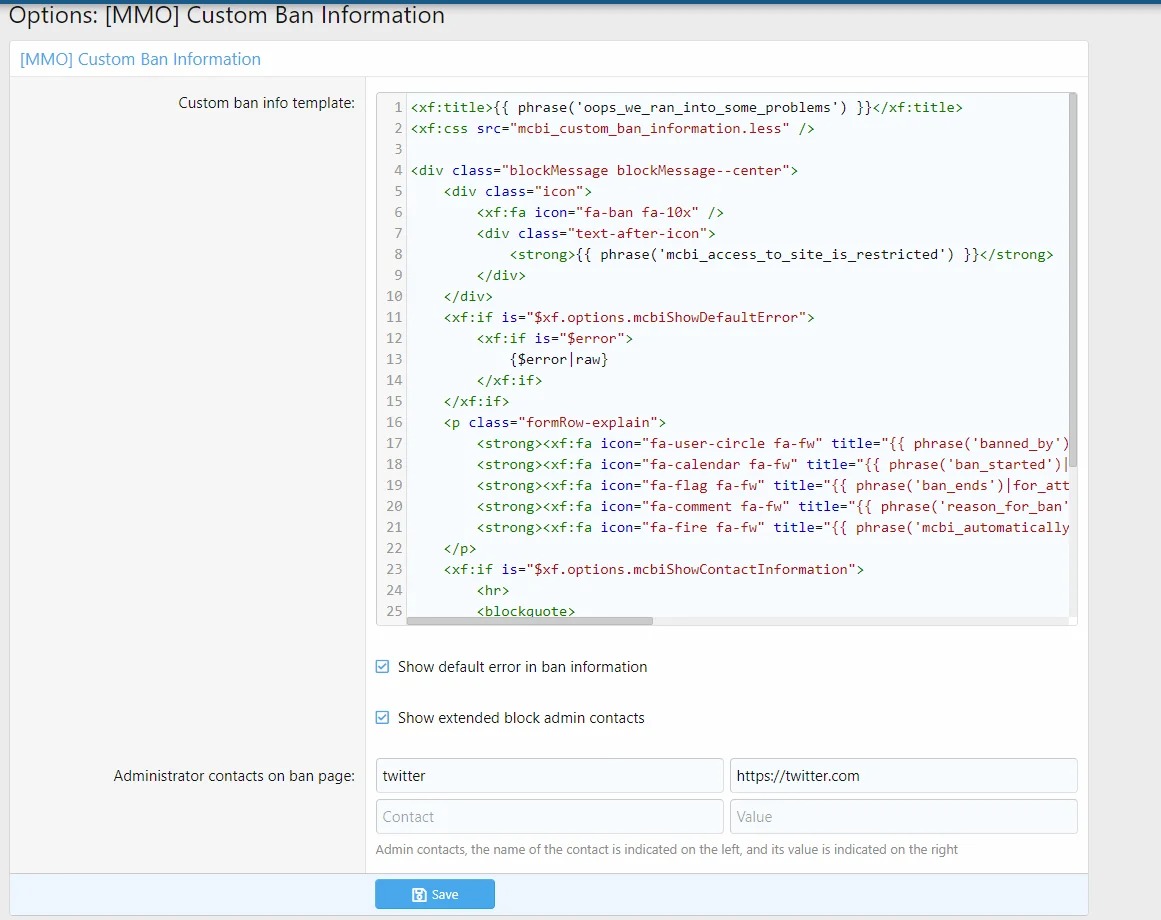Click the fa-ban icon code line
This screenshot has width=1161, height=920.
click(x=600, y=212)
